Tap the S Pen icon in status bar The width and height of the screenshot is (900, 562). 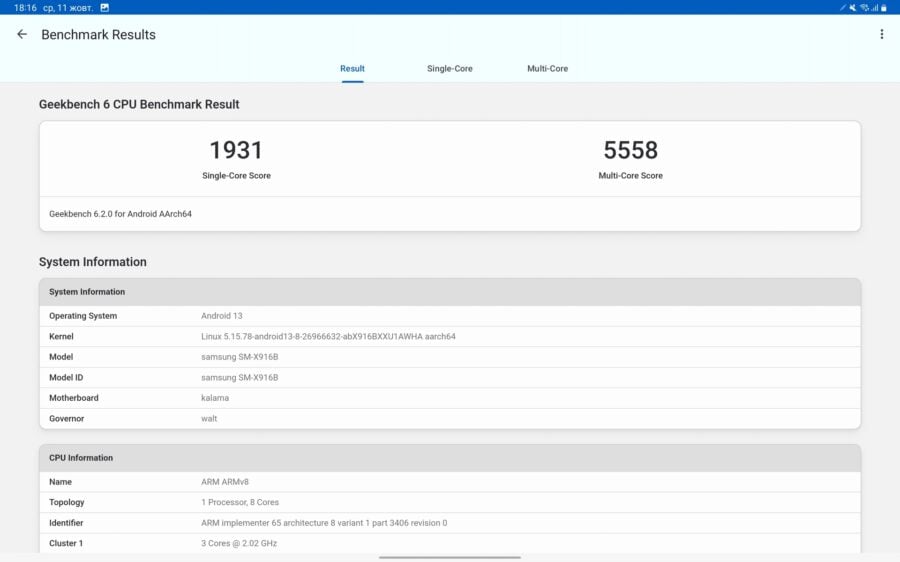(x=843, y=7)
